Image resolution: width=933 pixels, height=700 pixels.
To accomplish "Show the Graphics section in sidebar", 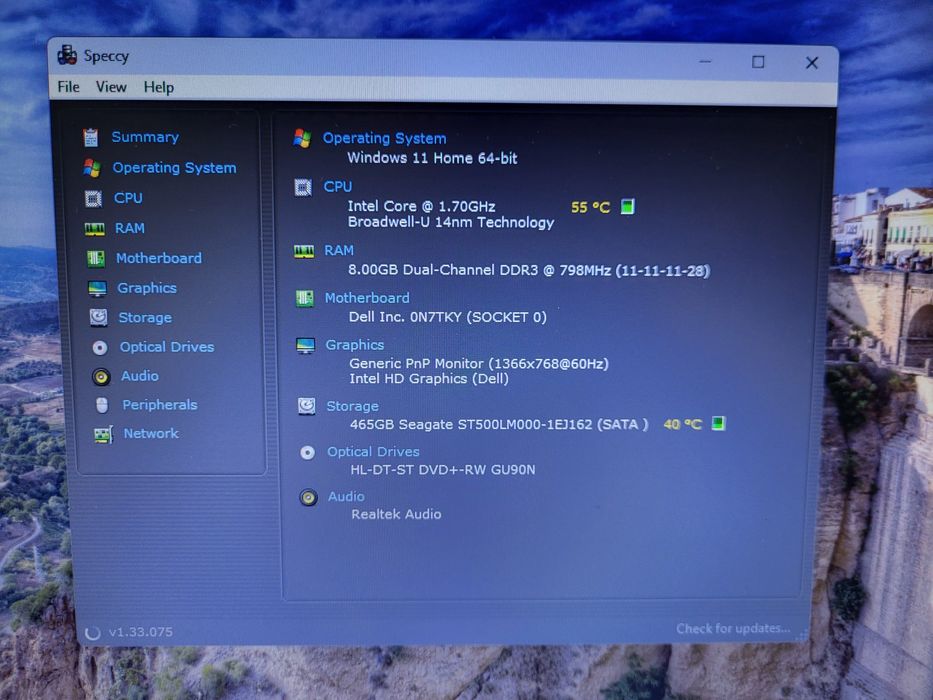I will click(x=147, y=288).
